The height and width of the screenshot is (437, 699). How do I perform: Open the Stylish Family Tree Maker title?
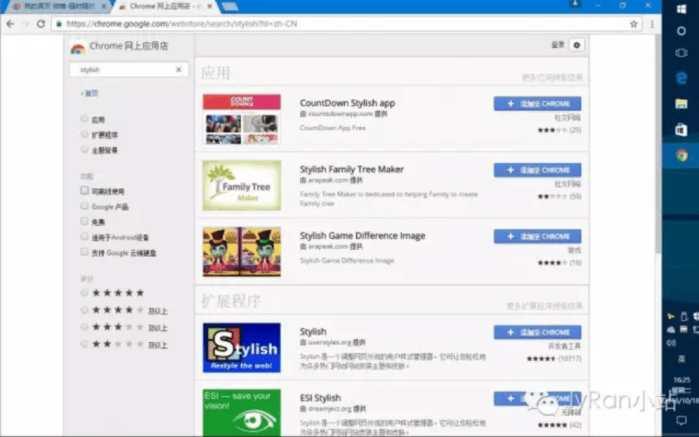pos(351,169)
